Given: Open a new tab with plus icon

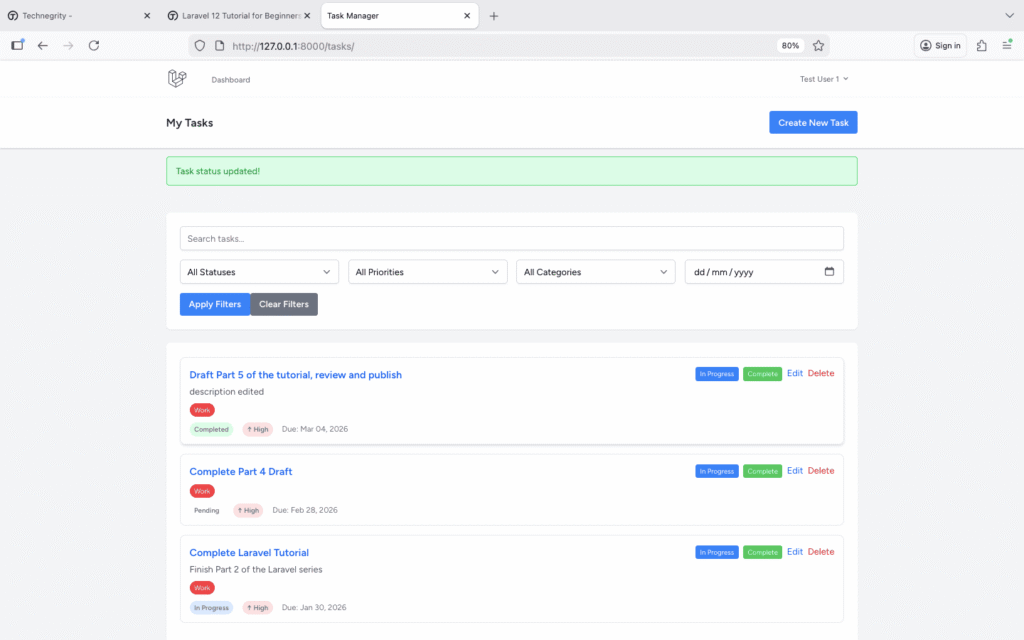Looking at the screenshot, I should click(x=494, y=16).
